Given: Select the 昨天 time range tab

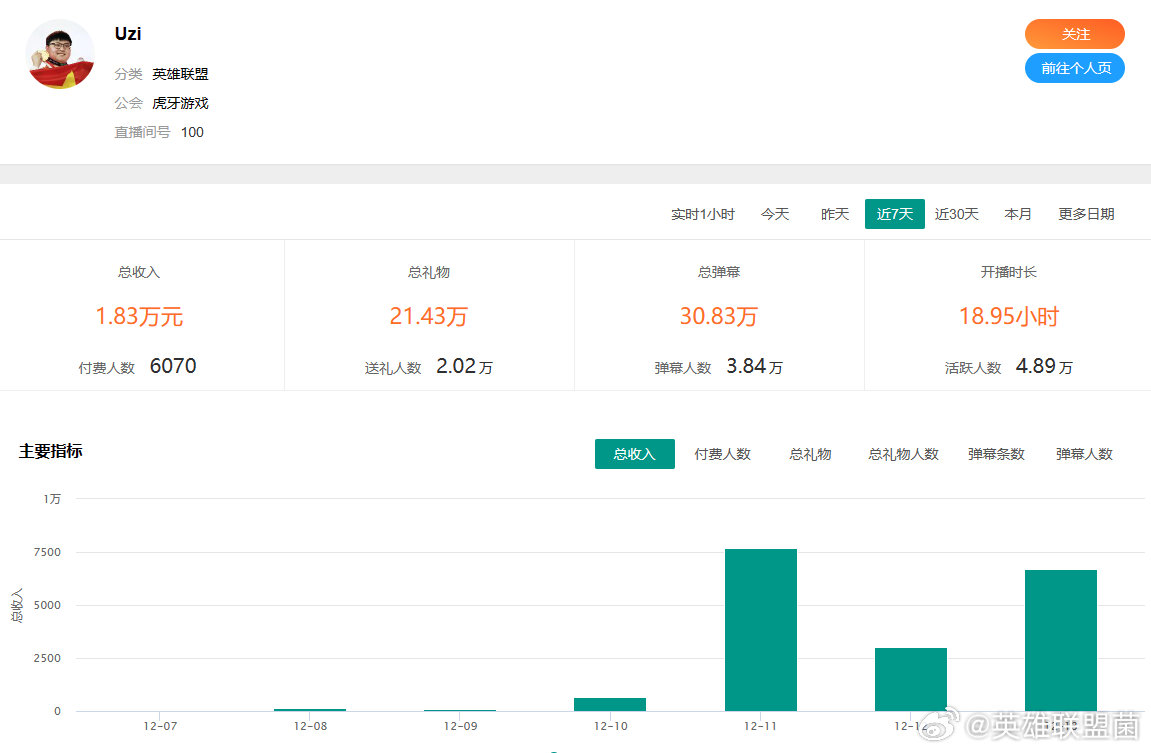Looking at the screenshot, I should 835,214.
